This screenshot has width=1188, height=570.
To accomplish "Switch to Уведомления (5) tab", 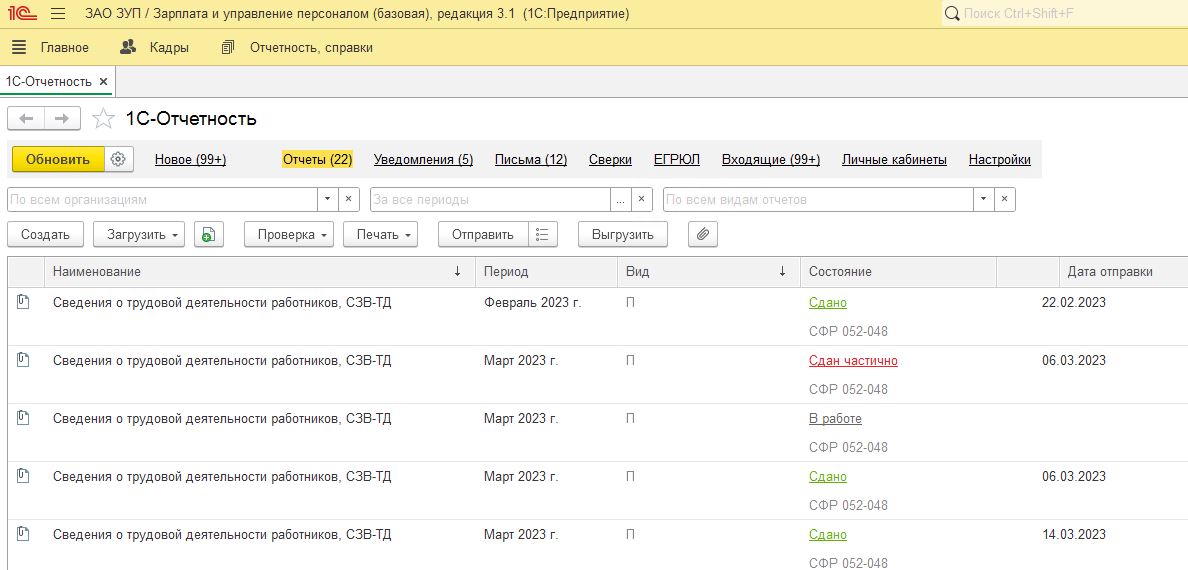I will [x=424, y=159].
